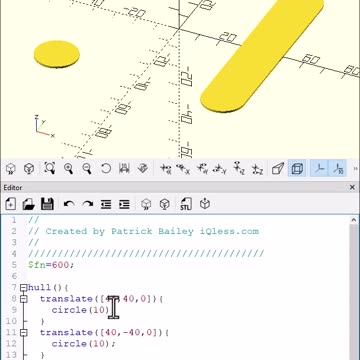Click the small yellow circle in the 3D view
Screen dimensions: 360x360
point(57,55)
